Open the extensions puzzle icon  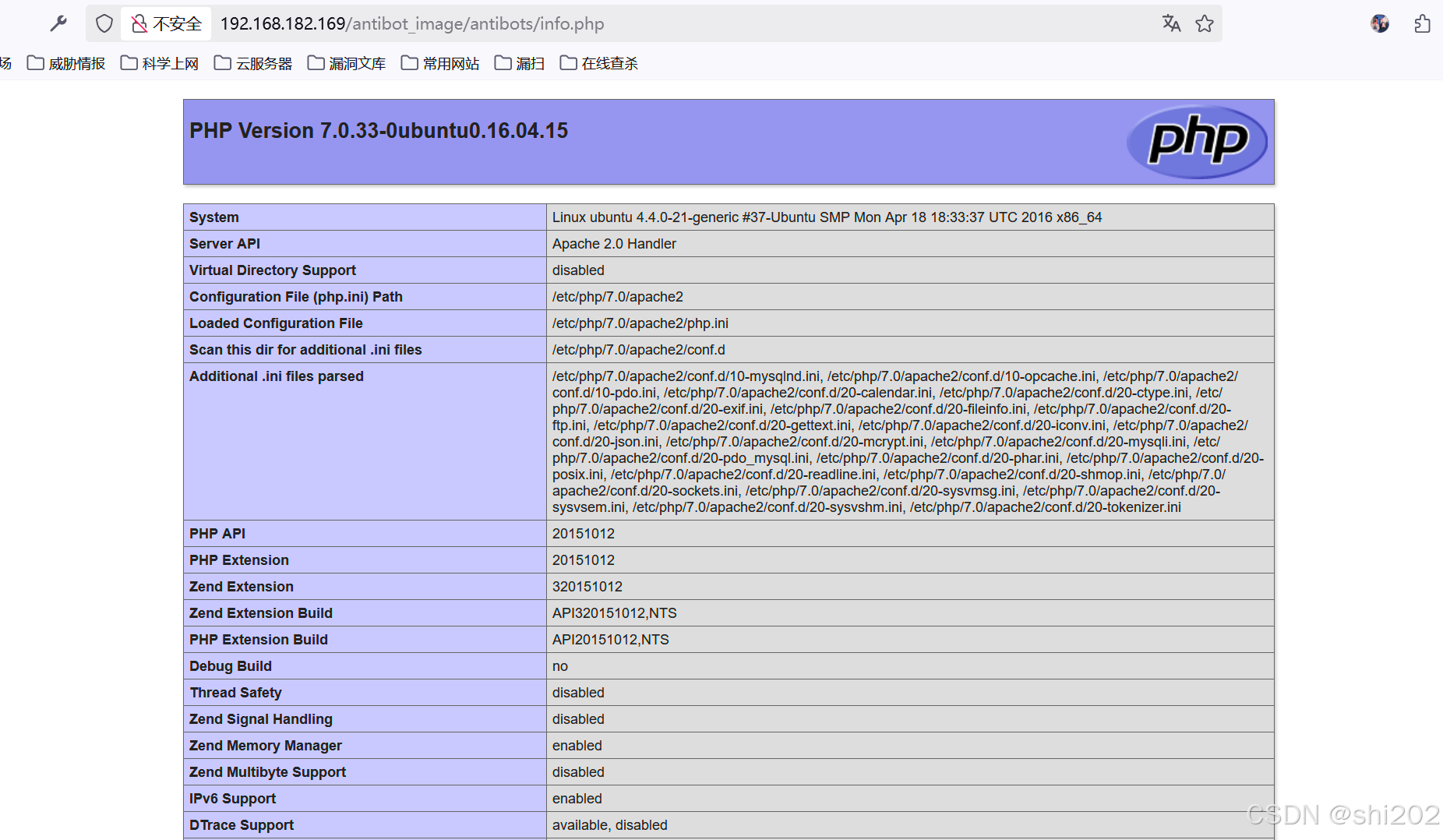pyautogui.click(x=1422, y=23)
